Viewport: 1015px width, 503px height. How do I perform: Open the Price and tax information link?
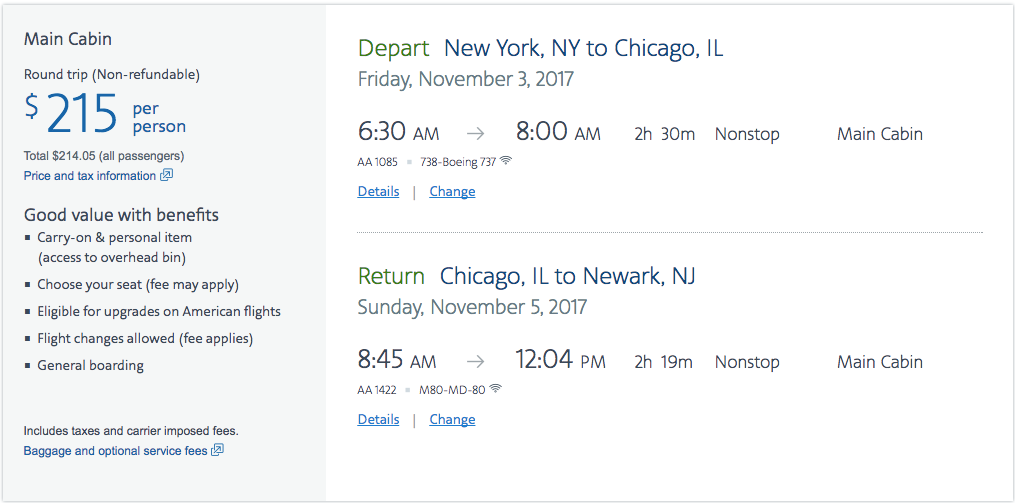(90, 176)
